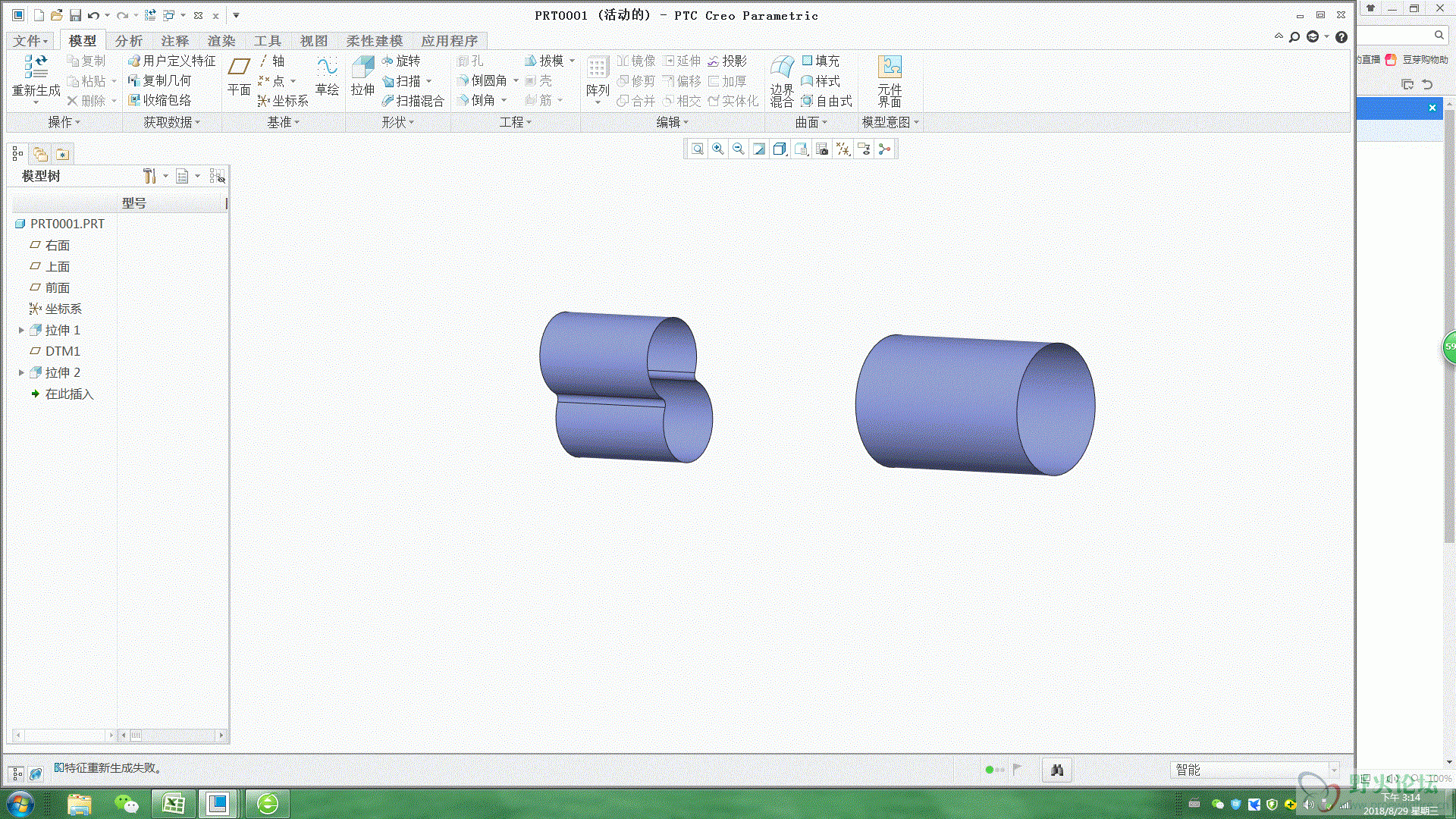Select the 平面 datum plane tool

click(239, 76)
